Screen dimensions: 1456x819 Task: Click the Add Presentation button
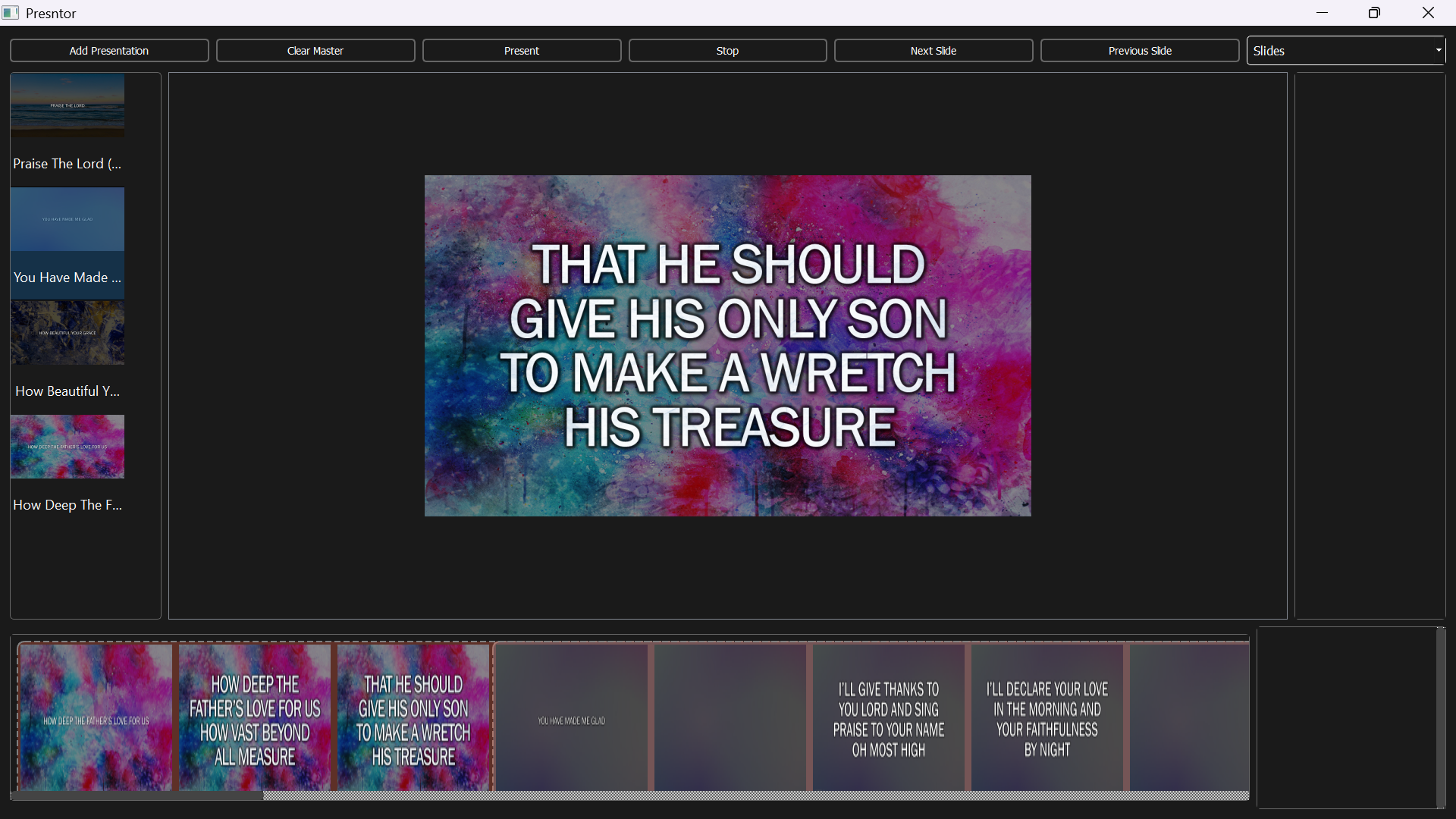click(x=109, y=51)
